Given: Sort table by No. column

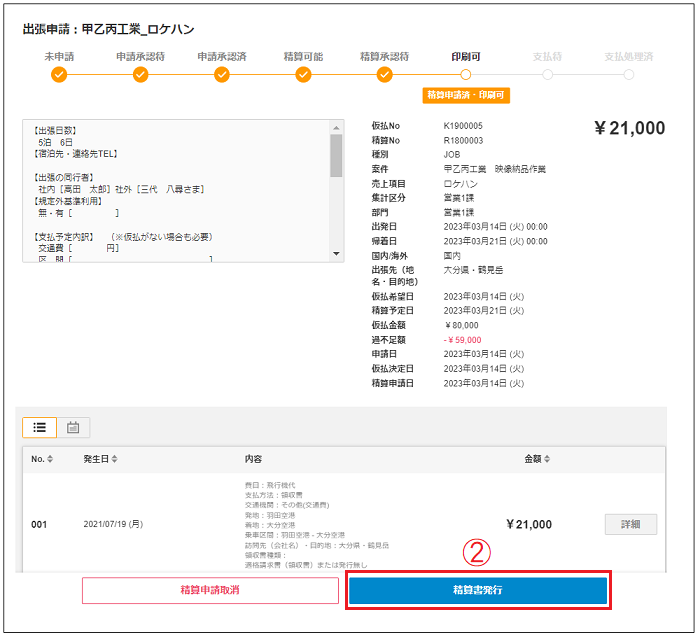Looking at the screenshot, I should pyautogui.click(x=42, y=459).
